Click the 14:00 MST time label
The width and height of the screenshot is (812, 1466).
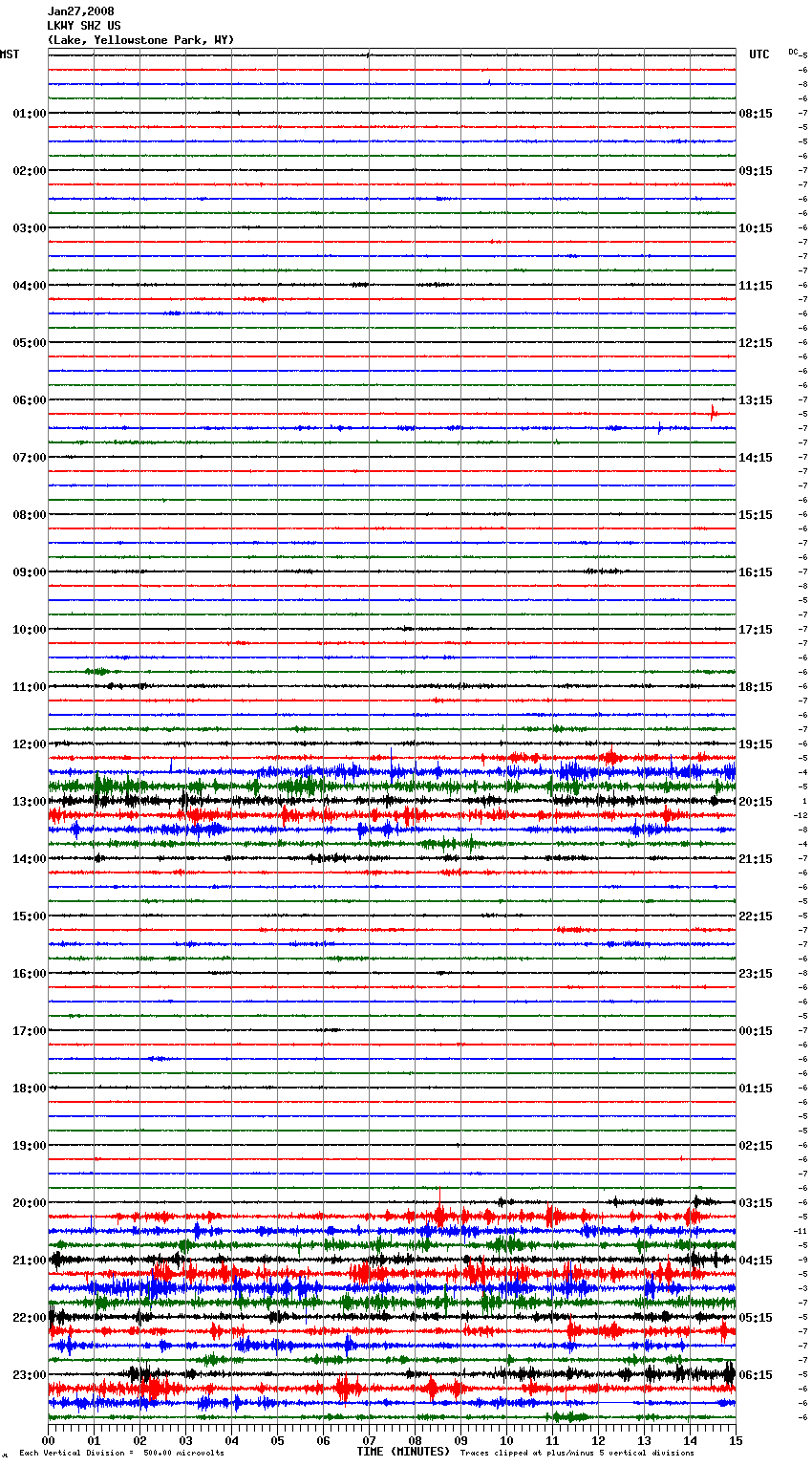click(x=30, y=859)
